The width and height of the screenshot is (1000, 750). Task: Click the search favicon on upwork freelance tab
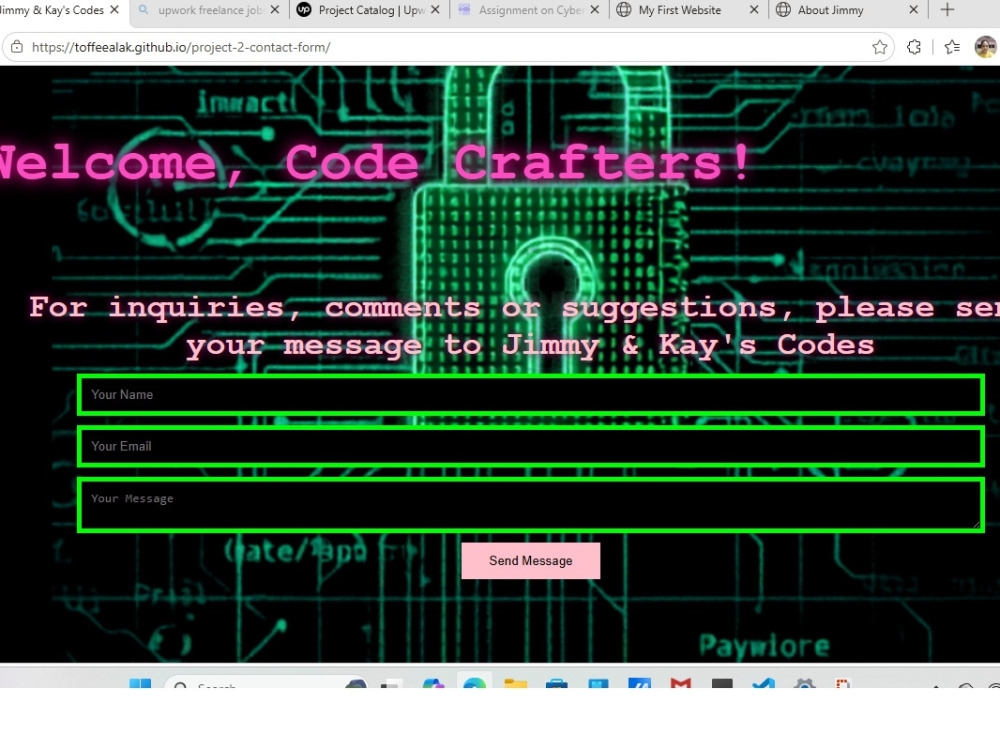pos(143,10)
